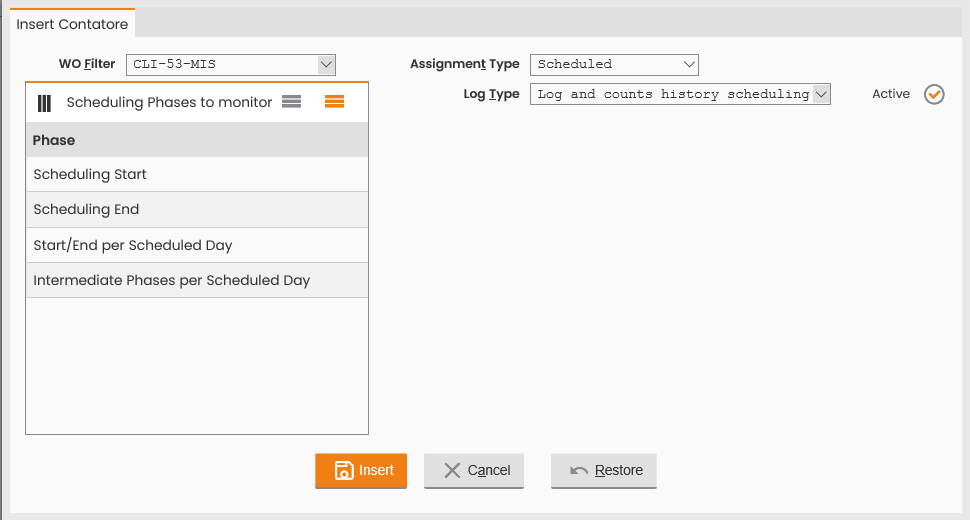Screen dimensions: 970x520
Task: Click the Cancel button
Action: (x=474, y=471)
